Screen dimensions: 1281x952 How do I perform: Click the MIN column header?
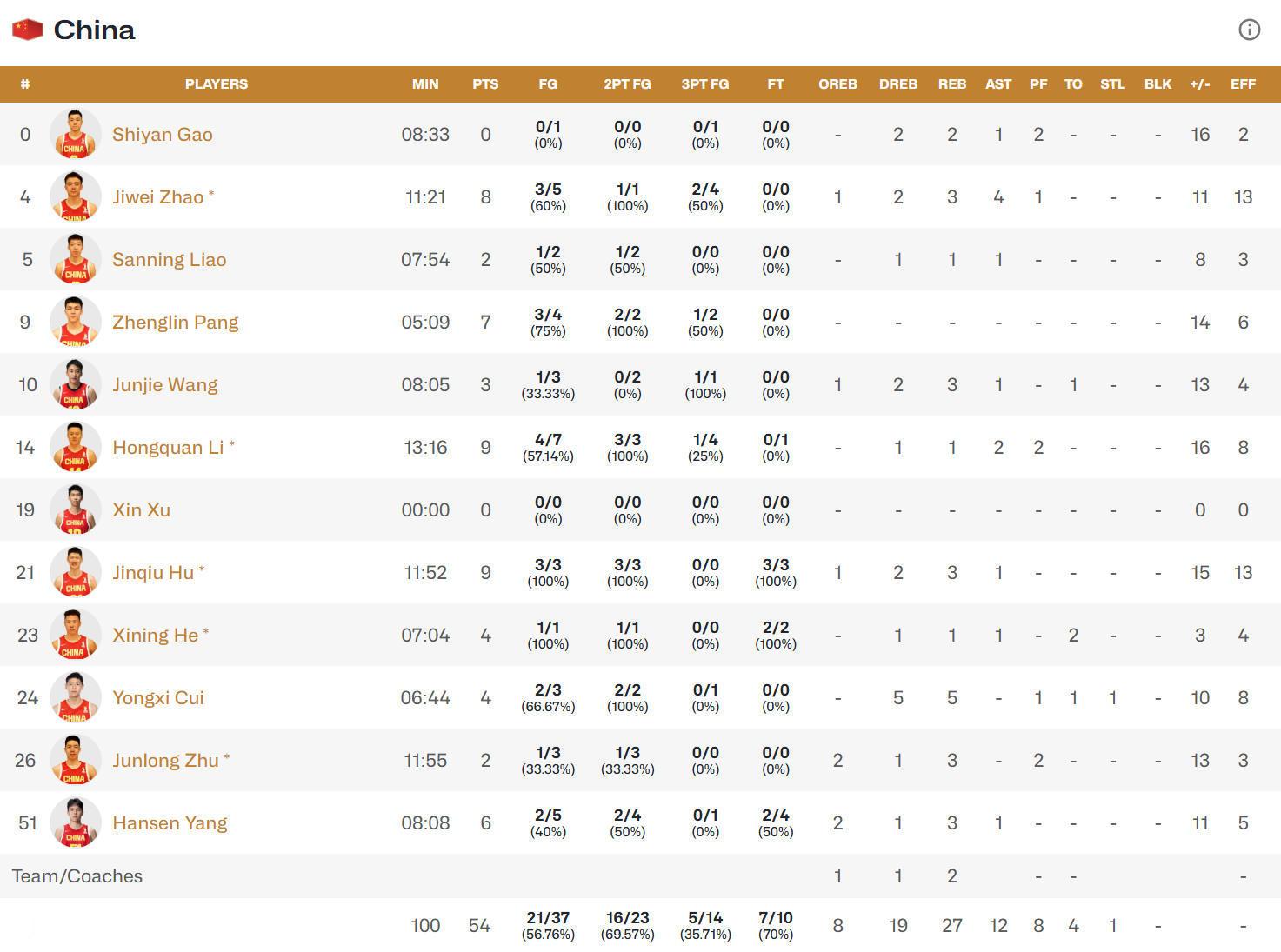coord(425,84)
